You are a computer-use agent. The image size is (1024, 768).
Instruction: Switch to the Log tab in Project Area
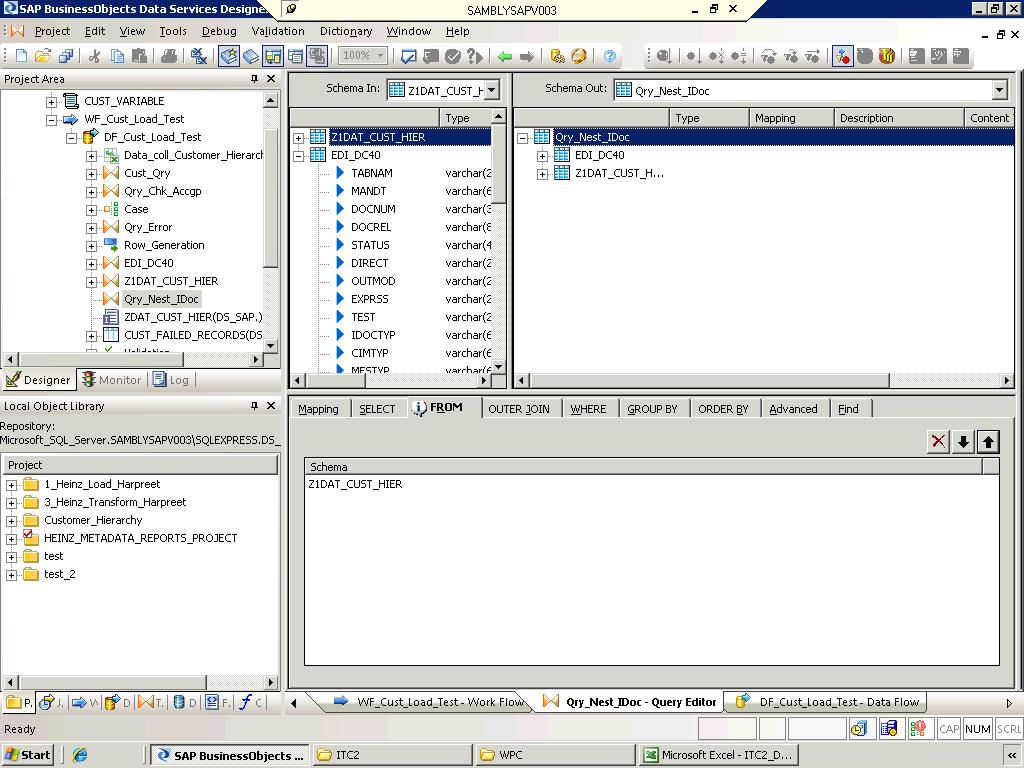tap(171, 379)
